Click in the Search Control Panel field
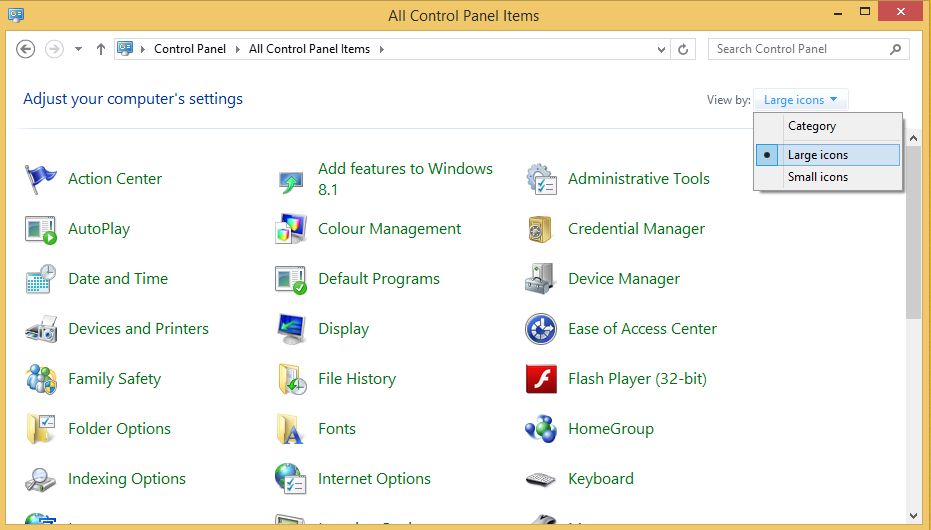 [798, 49]
